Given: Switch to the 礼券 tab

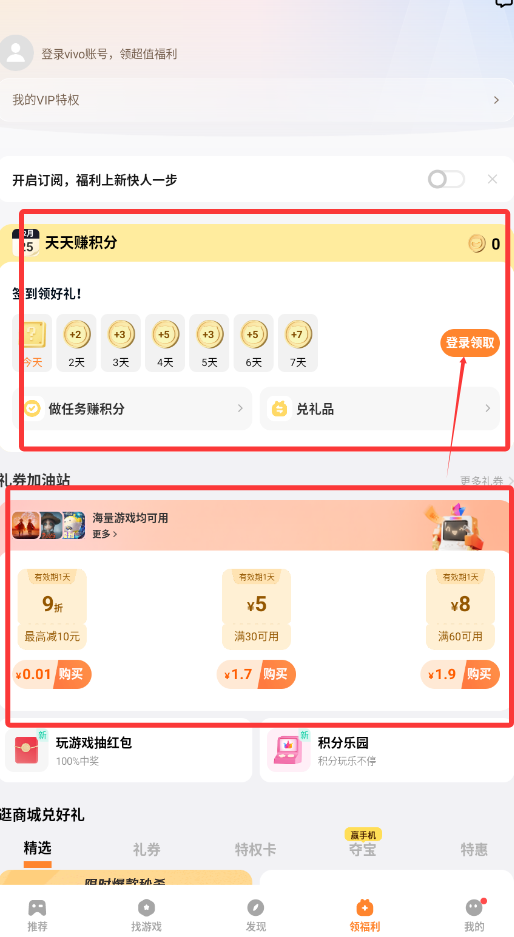Looking at the screenshot, I should click(146, 849).
